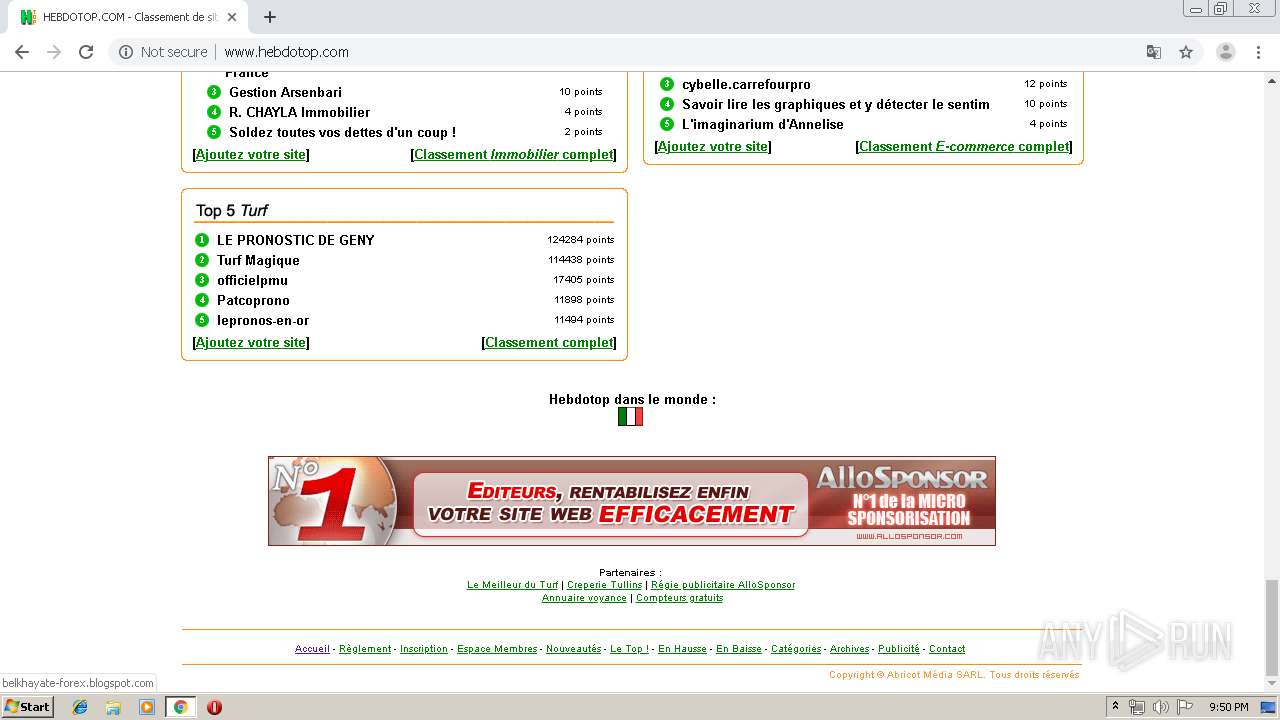Go to Accueil in footer menu
1280x720 pixels.
click(312, 649)
